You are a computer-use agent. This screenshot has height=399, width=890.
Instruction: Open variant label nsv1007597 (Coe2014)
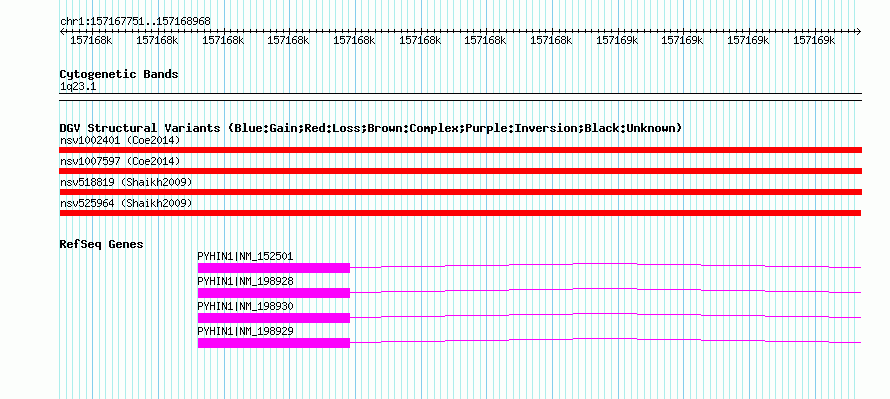point(120,161)
